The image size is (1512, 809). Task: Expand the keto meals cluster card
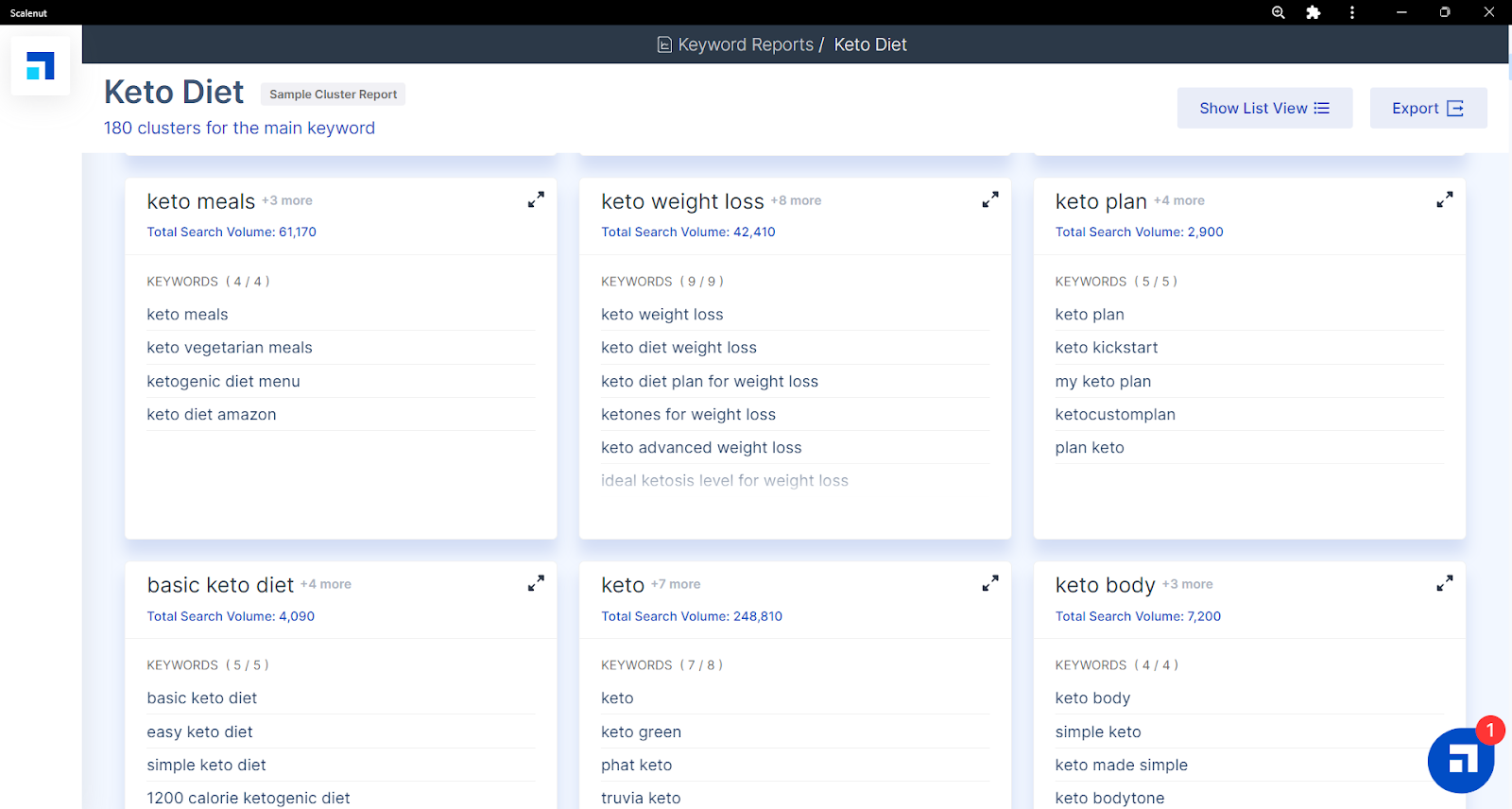tap(536, 200)
